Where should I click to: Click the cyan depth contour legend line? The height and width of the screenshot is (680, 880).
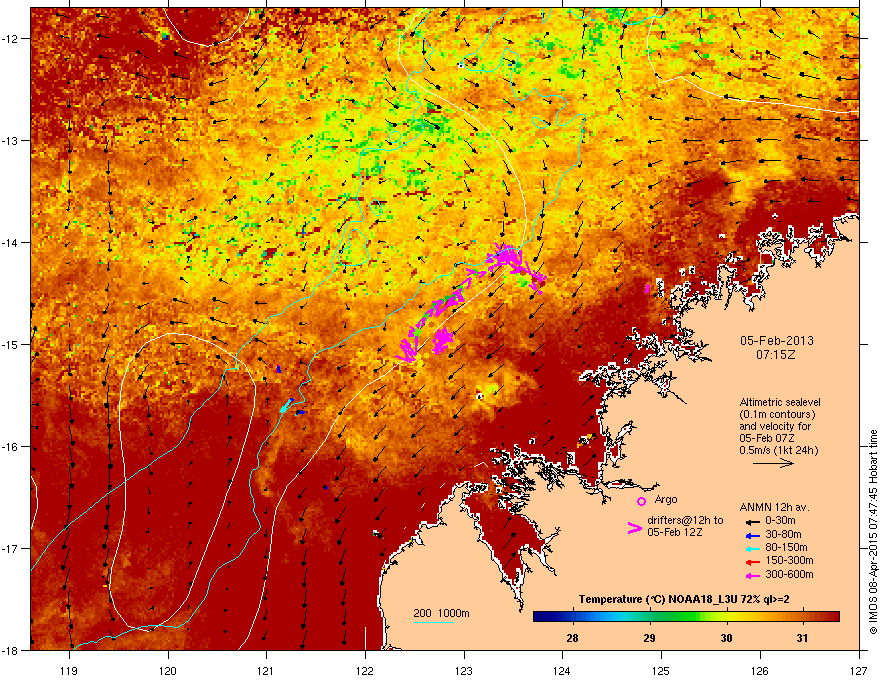point(433,622)
